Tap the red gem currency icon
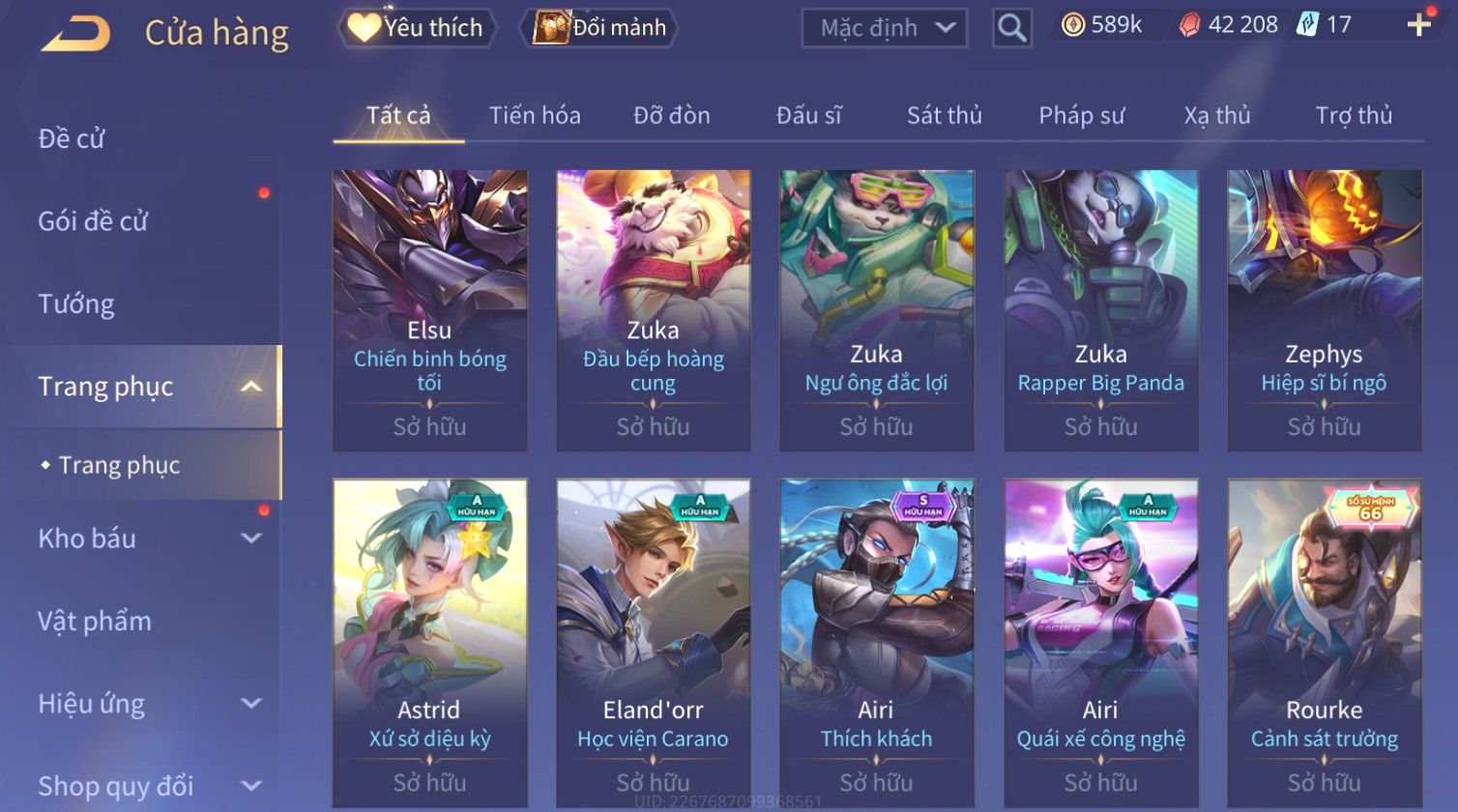The width and height of the screenshot is (1458, 812). point(1189,26)
